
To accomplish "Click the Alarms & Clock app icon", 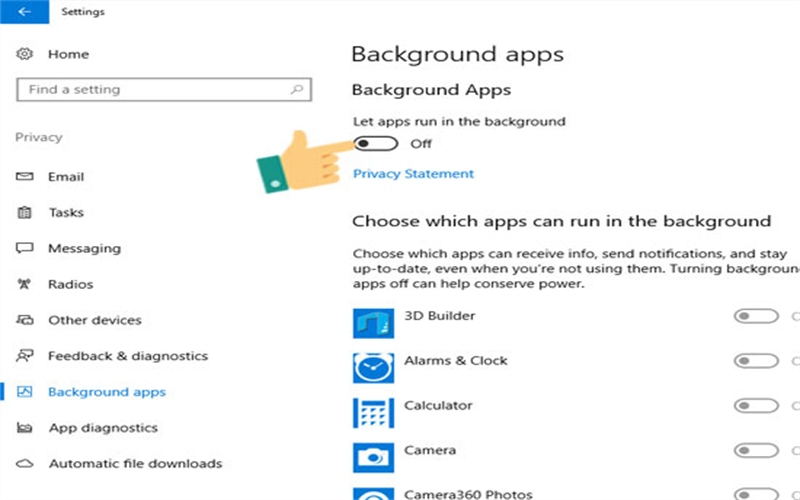I will pyautogui.click(x=373, y=368).
